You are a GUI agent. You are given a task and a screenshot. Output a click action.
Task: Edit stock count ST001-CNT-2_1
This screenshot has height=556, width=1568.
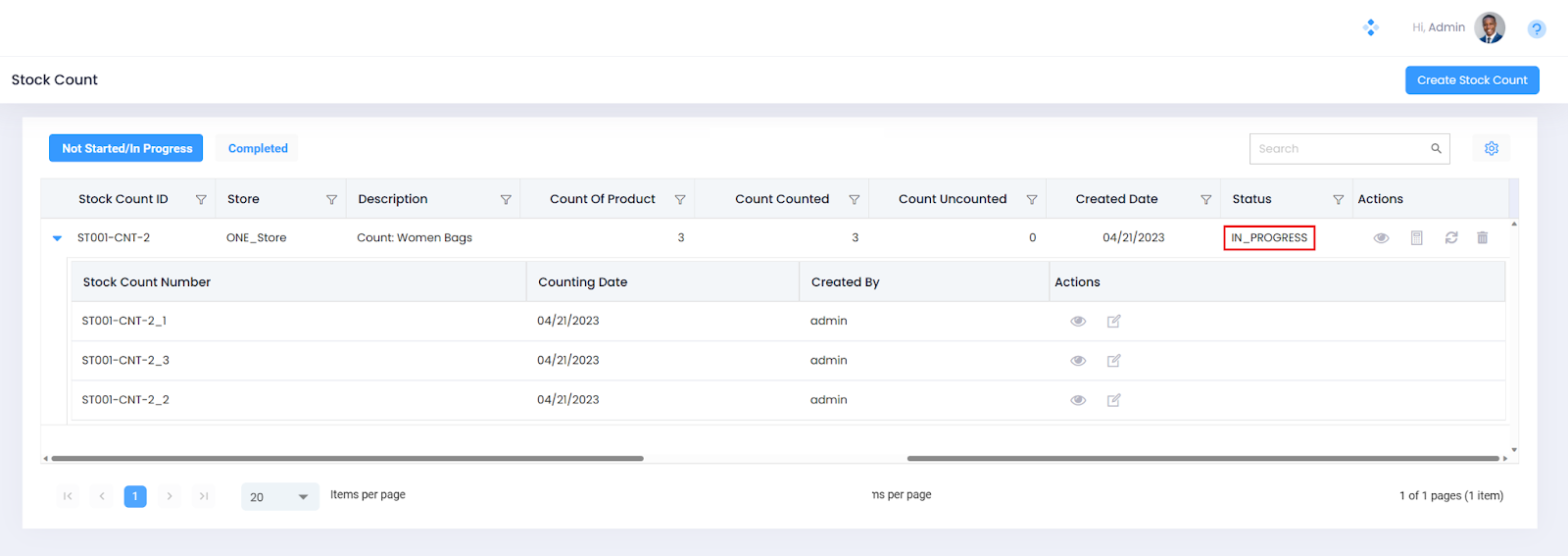(x=1113, y=322)
